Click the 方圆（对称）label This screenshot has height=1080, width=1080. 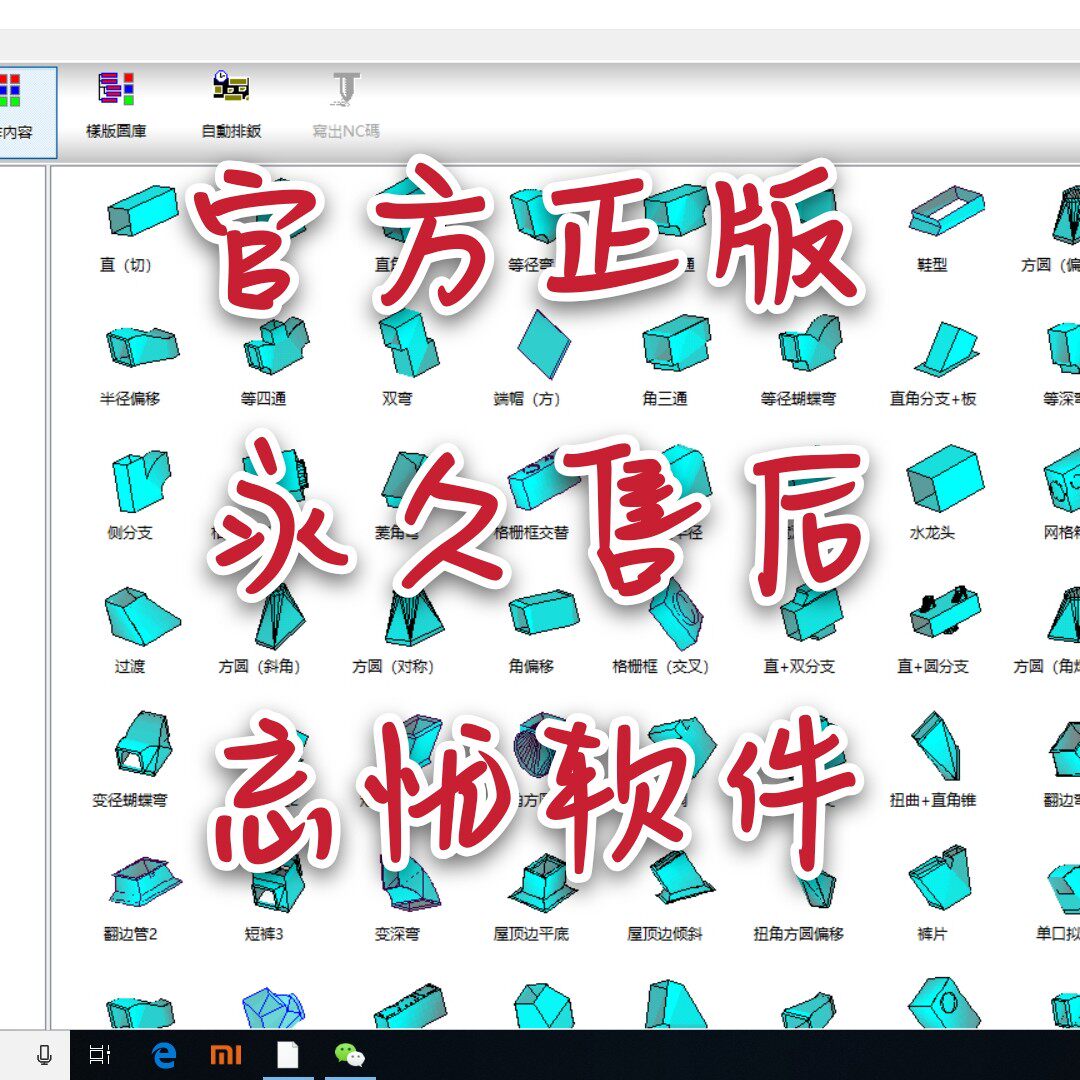click(x=393, y=667)
